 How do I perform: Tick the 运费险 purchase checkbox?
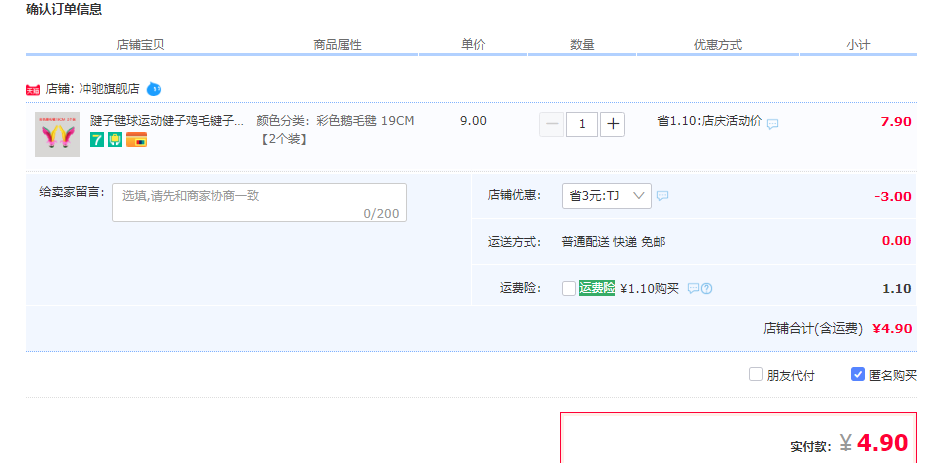pos(569,289)
